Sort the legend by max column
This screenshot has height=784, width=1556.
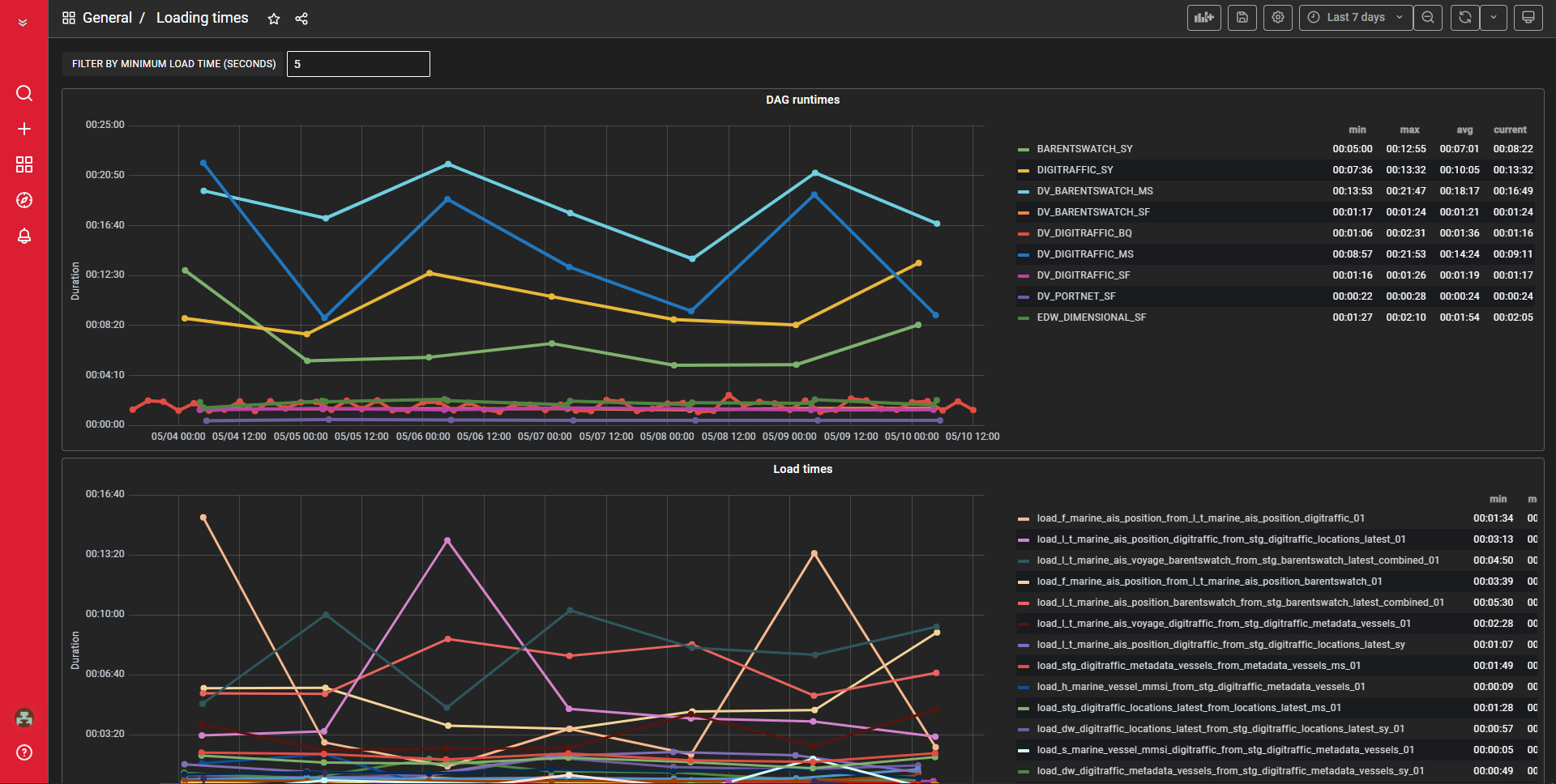coord(1409,130)
